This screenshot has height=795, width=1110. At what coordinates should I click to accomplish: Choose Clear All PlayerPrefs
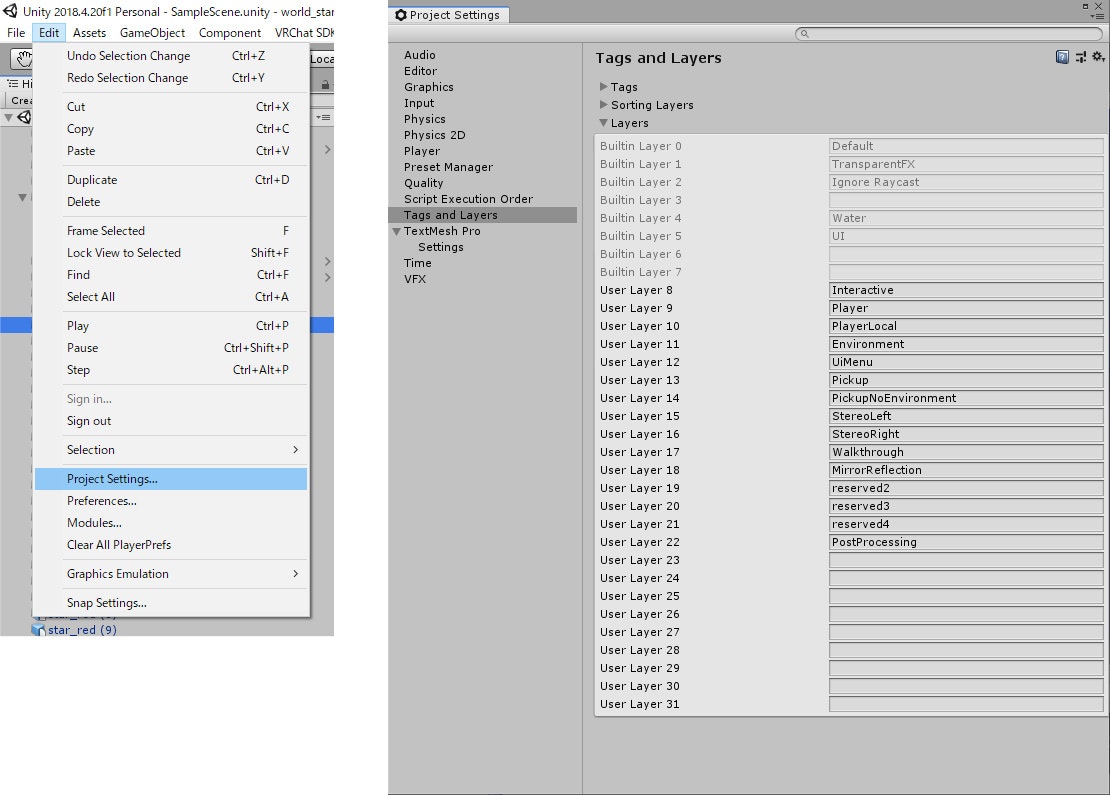(x=171, y=544)
